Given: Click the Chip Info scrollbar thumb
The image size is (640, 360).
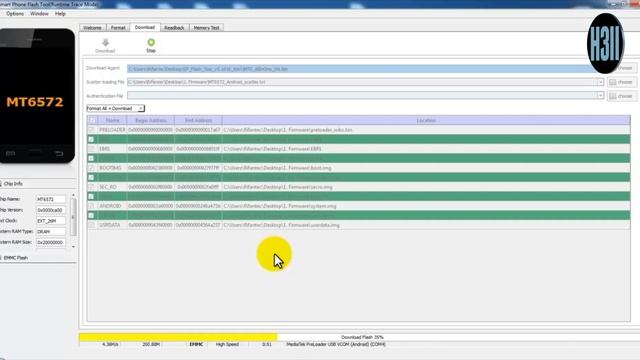Looking at the screenshot, I should click(73, 217).
